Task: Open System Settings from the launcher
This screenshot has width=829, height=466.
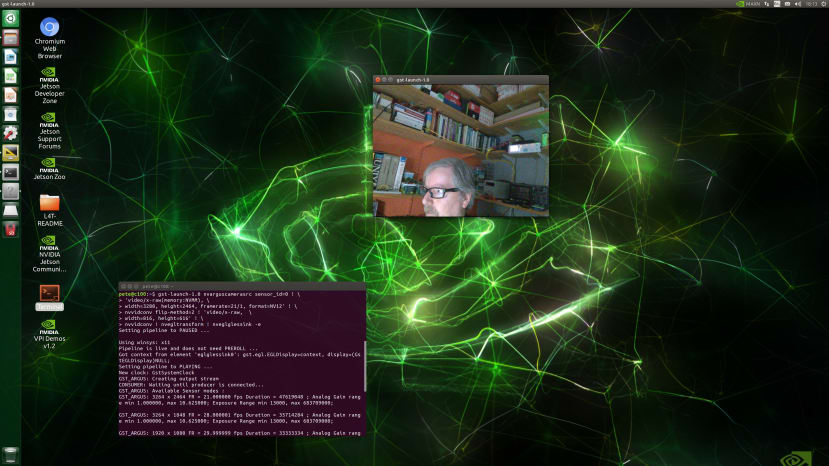Action: pos(10,133)
